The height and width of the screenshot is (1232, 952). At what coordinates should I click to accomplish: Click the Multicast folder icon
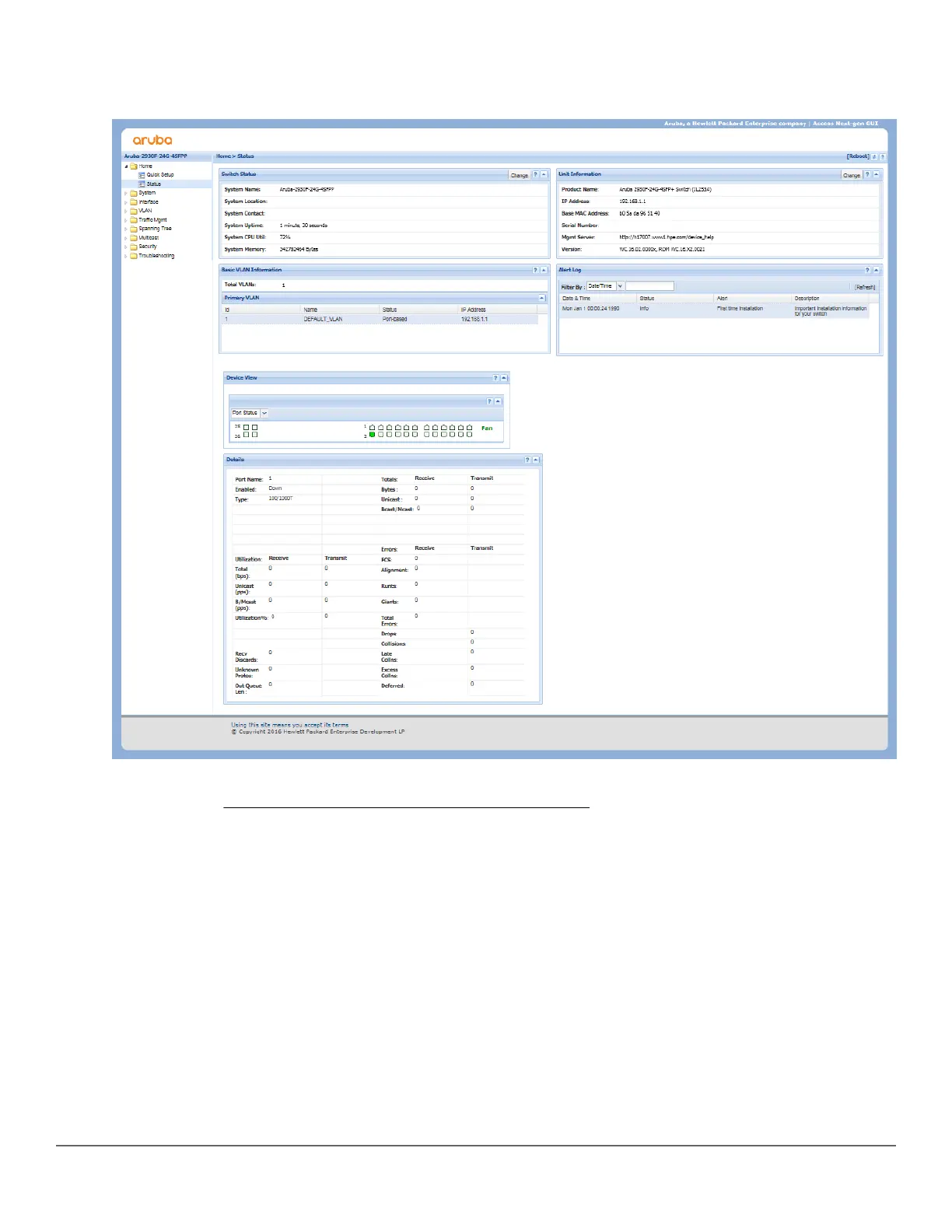click(134, 238)
